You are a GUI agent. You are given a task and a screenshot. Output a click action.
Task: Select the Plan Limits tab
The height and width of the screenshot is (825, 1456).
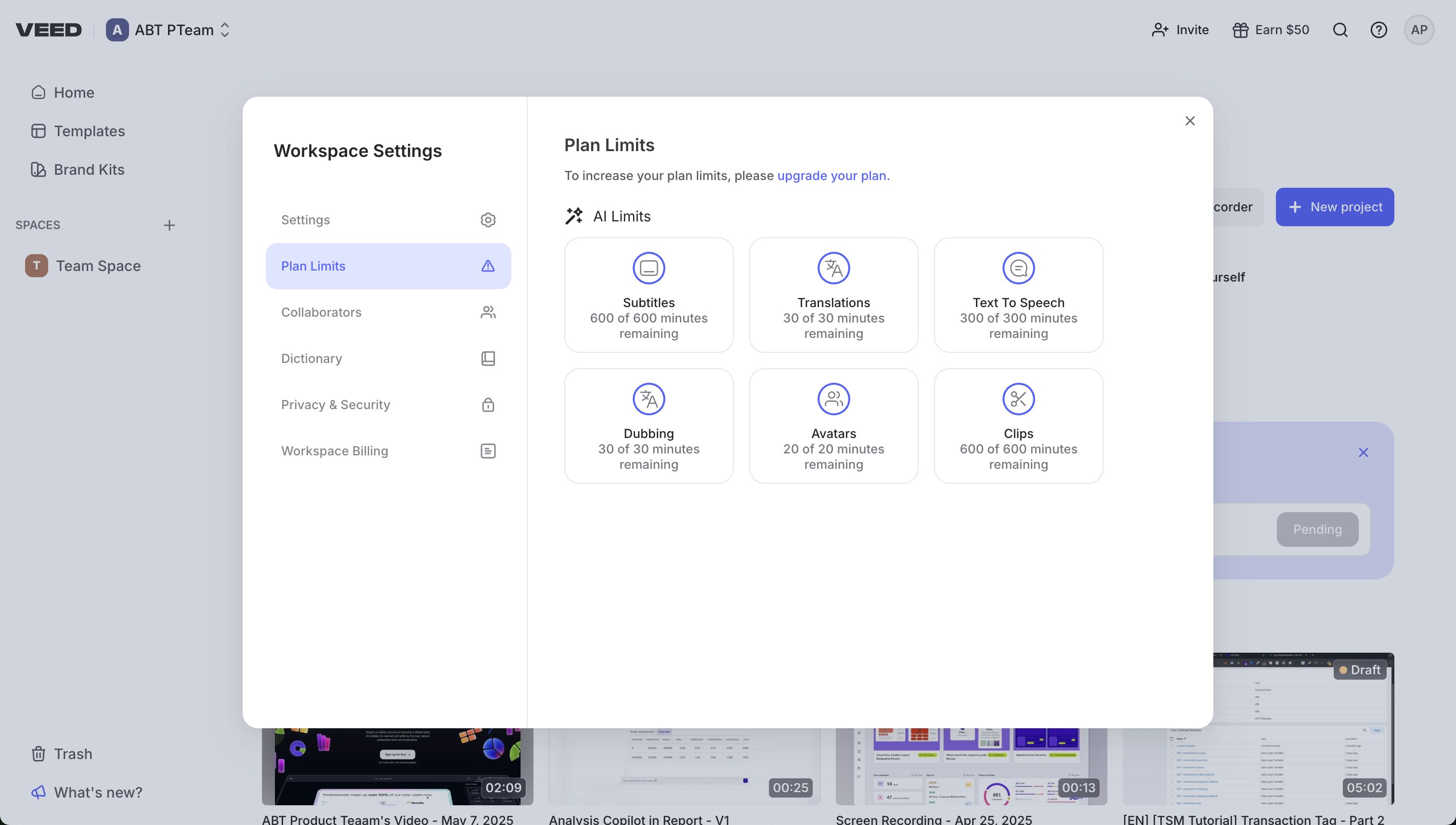388,266
